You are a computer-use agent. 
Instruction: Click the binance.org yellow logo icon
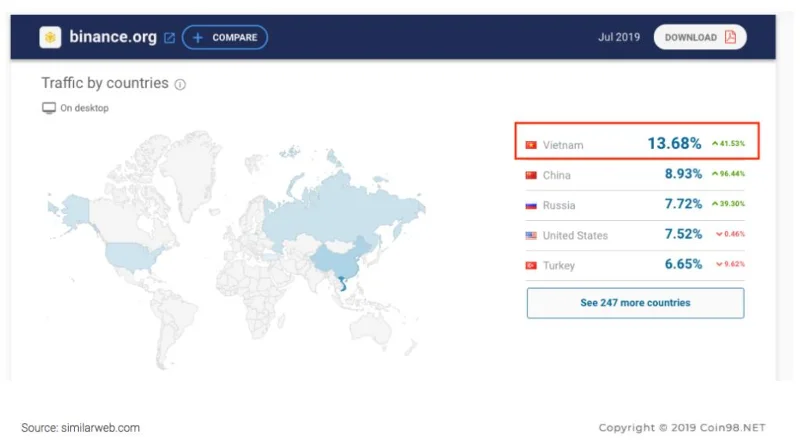pos(50,37)
